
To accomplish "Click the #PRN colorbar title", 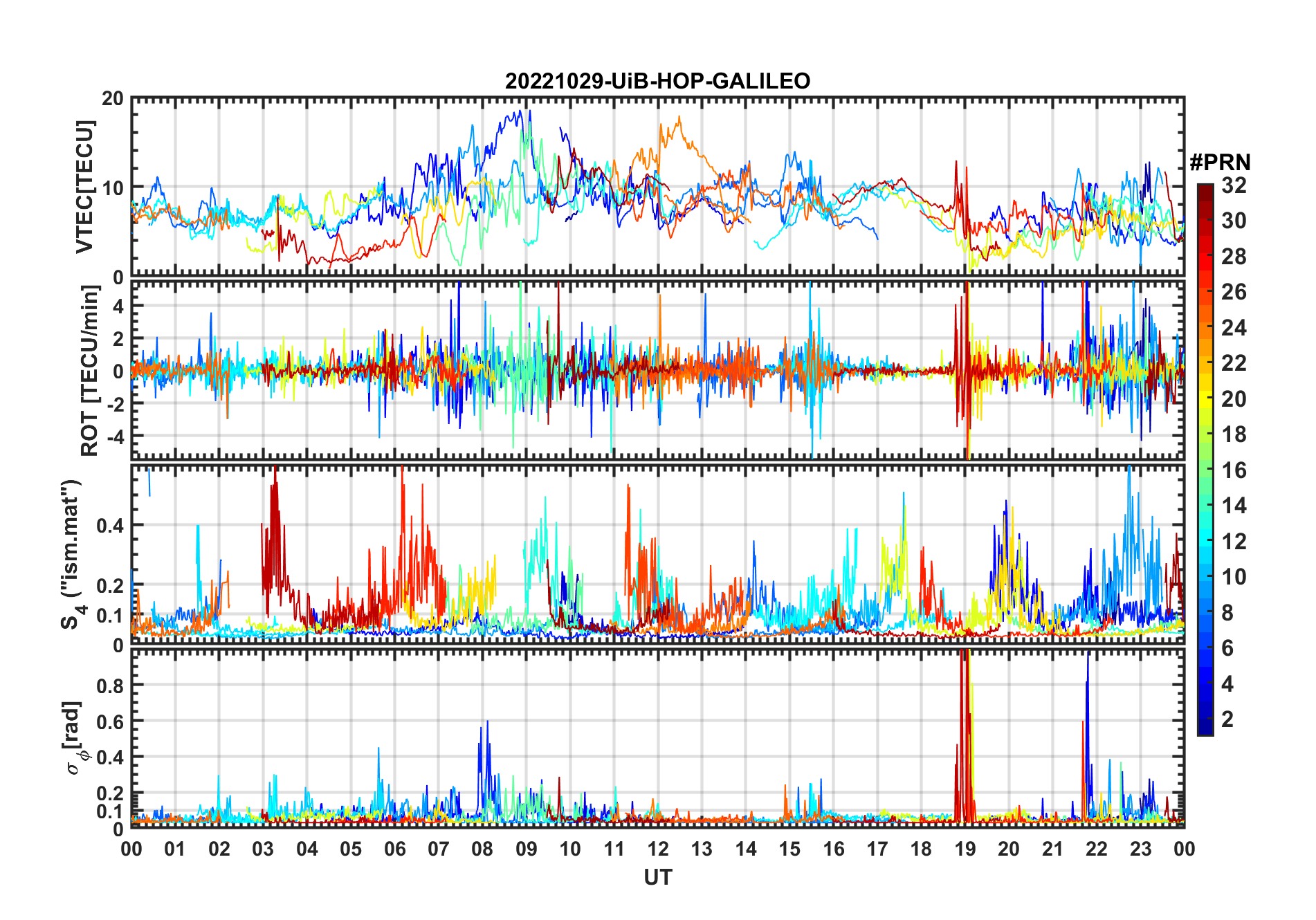I will coord(1220,162).
